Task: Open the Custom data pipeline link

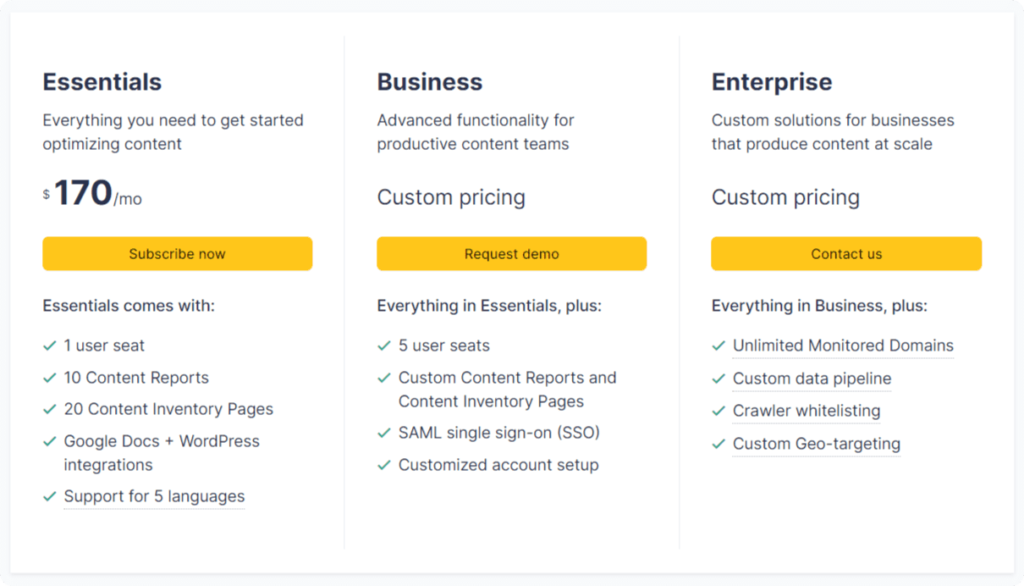Action: point(812,379)
